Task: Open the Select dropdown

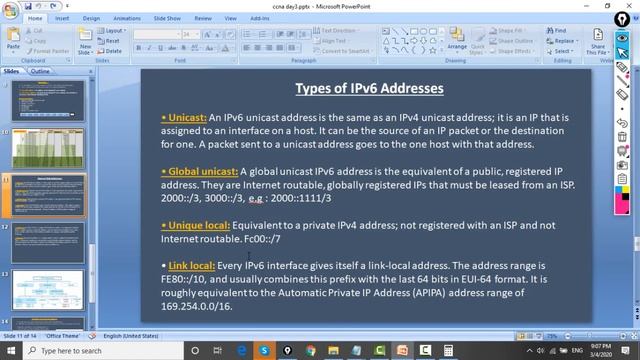Action: [560, 51]
